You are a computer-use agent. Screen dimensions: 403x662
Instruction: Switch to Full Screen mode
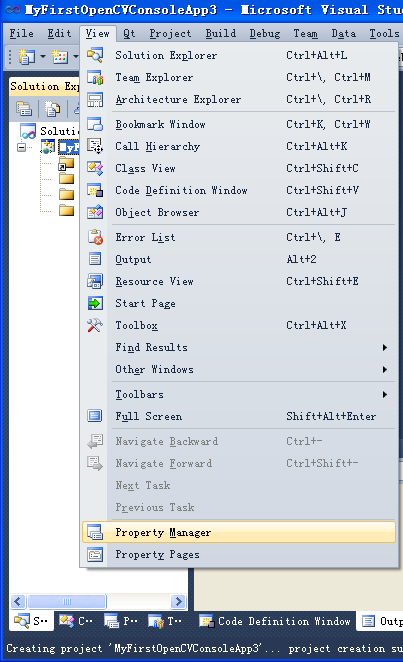click(x=239, y=416)
